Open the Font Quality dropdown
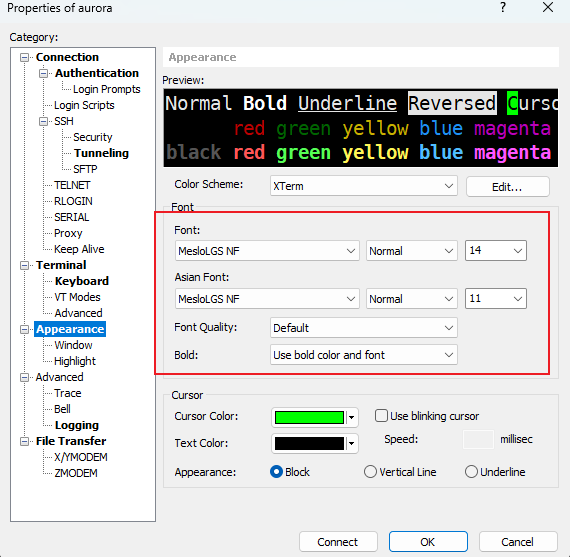Viewport: 570px width, 557px height. click(x=364, y=328)
